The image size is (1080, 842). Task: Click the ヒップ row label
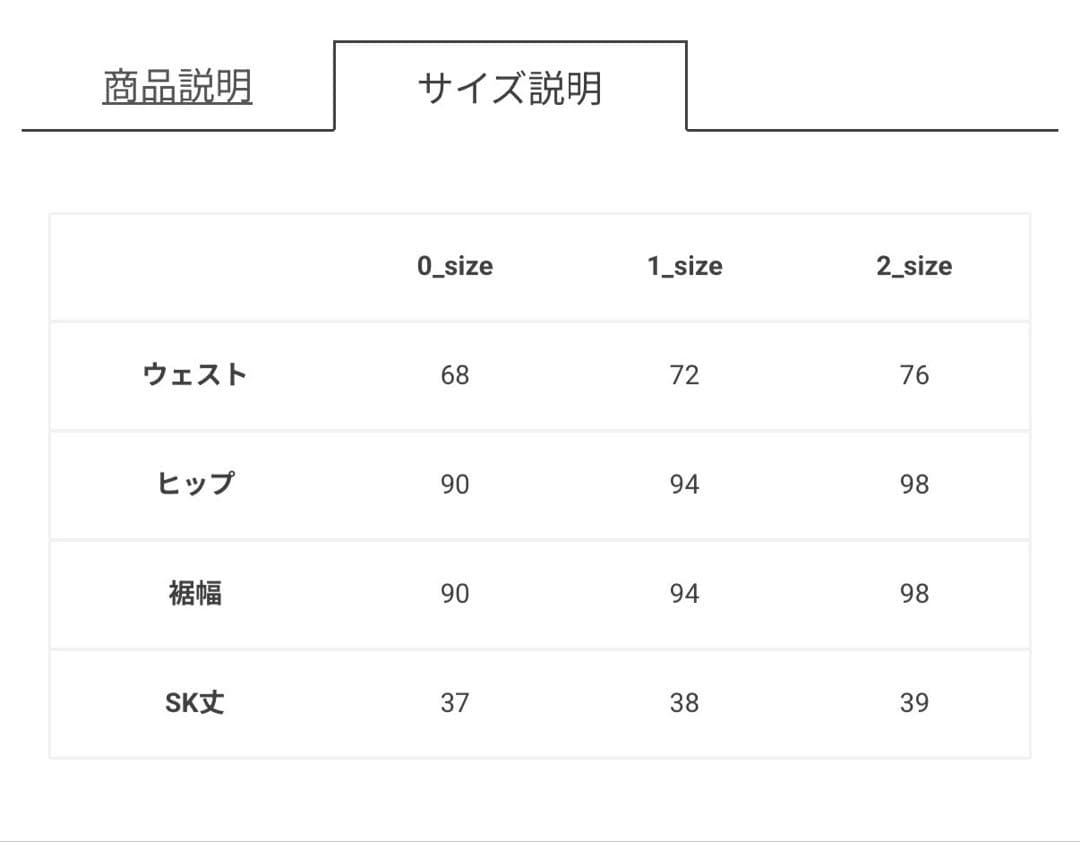(195, 484)
